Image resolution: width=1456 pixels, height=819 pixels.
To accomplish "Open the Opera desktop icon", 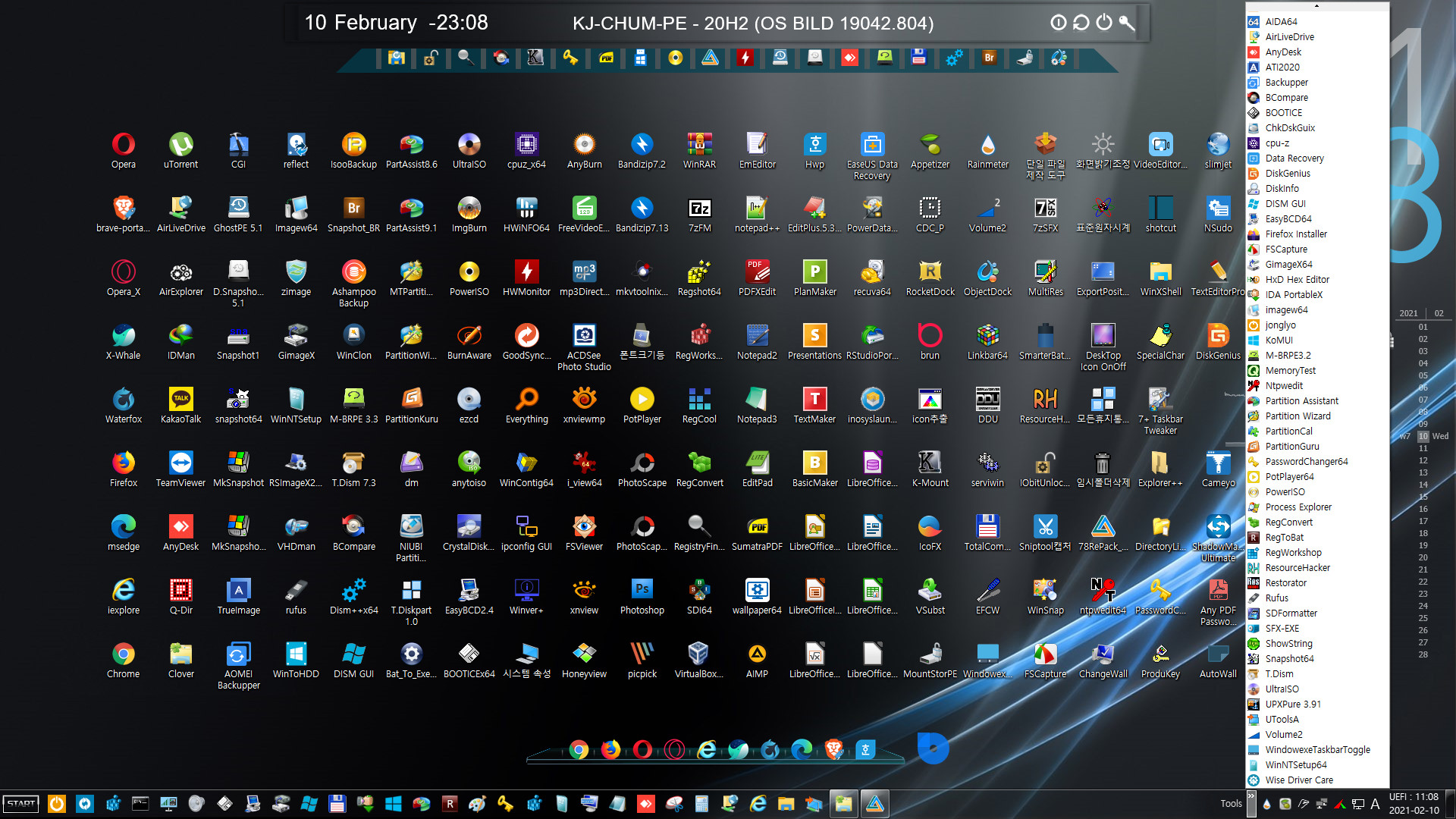I will [x=124, y=150].
